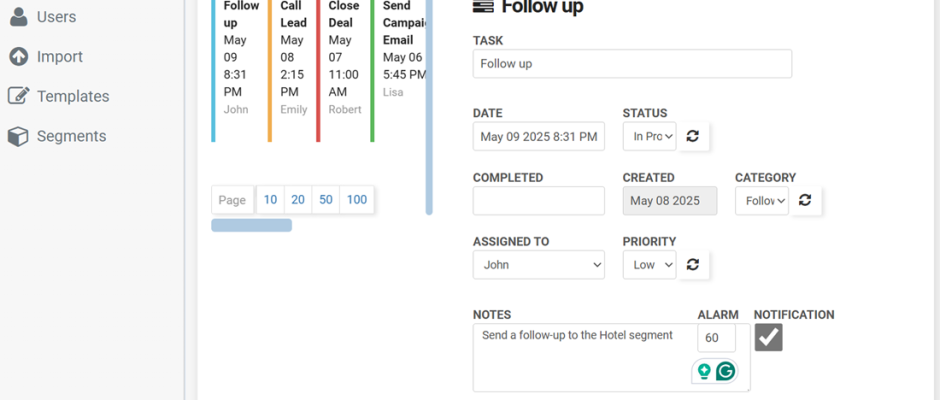Refresh the Category options list
The width and height of the screenshot is (940, 400).
(x=805, y=200)
